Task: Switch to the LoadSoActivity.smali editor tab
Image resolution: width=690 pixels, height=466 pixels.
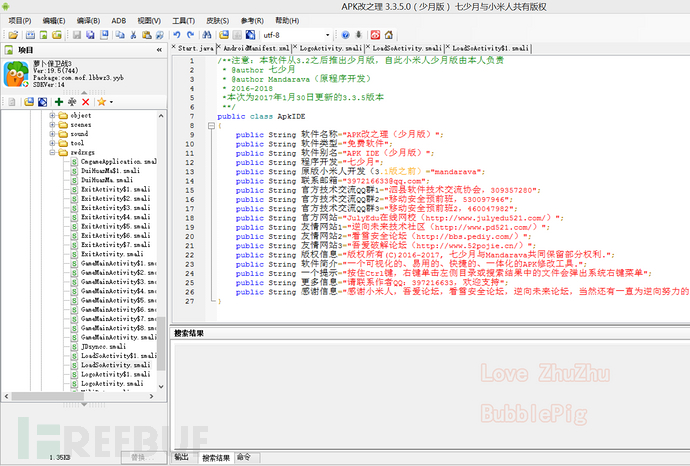Action: click(407, 48)
